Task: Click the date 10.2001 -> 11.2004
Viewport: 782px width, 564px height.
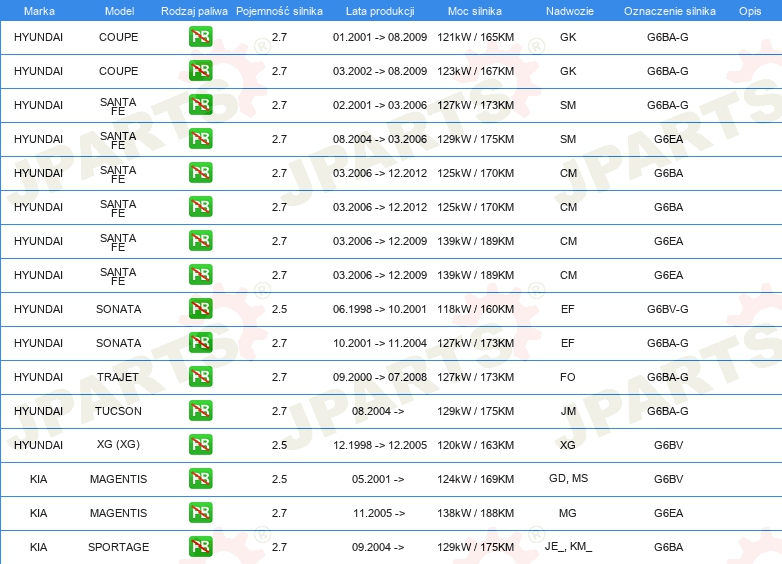Action: click(x=380, y=343)
